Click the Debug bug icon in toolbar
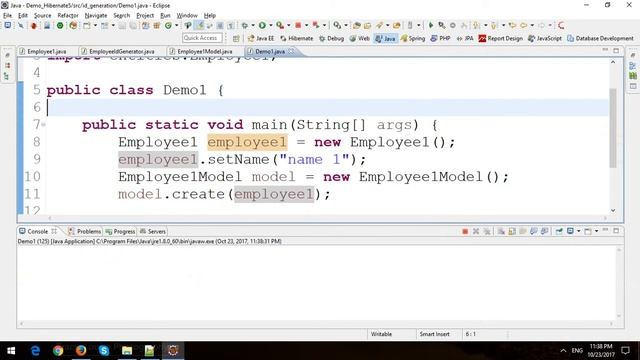This screenshot has width=640, height=360. point(245,25)
